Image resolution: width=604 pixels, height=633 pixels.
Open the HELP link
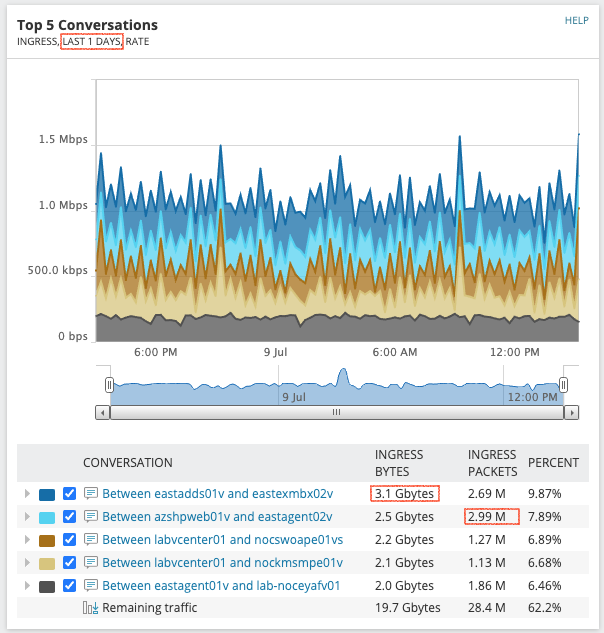(x=577, y=21)
